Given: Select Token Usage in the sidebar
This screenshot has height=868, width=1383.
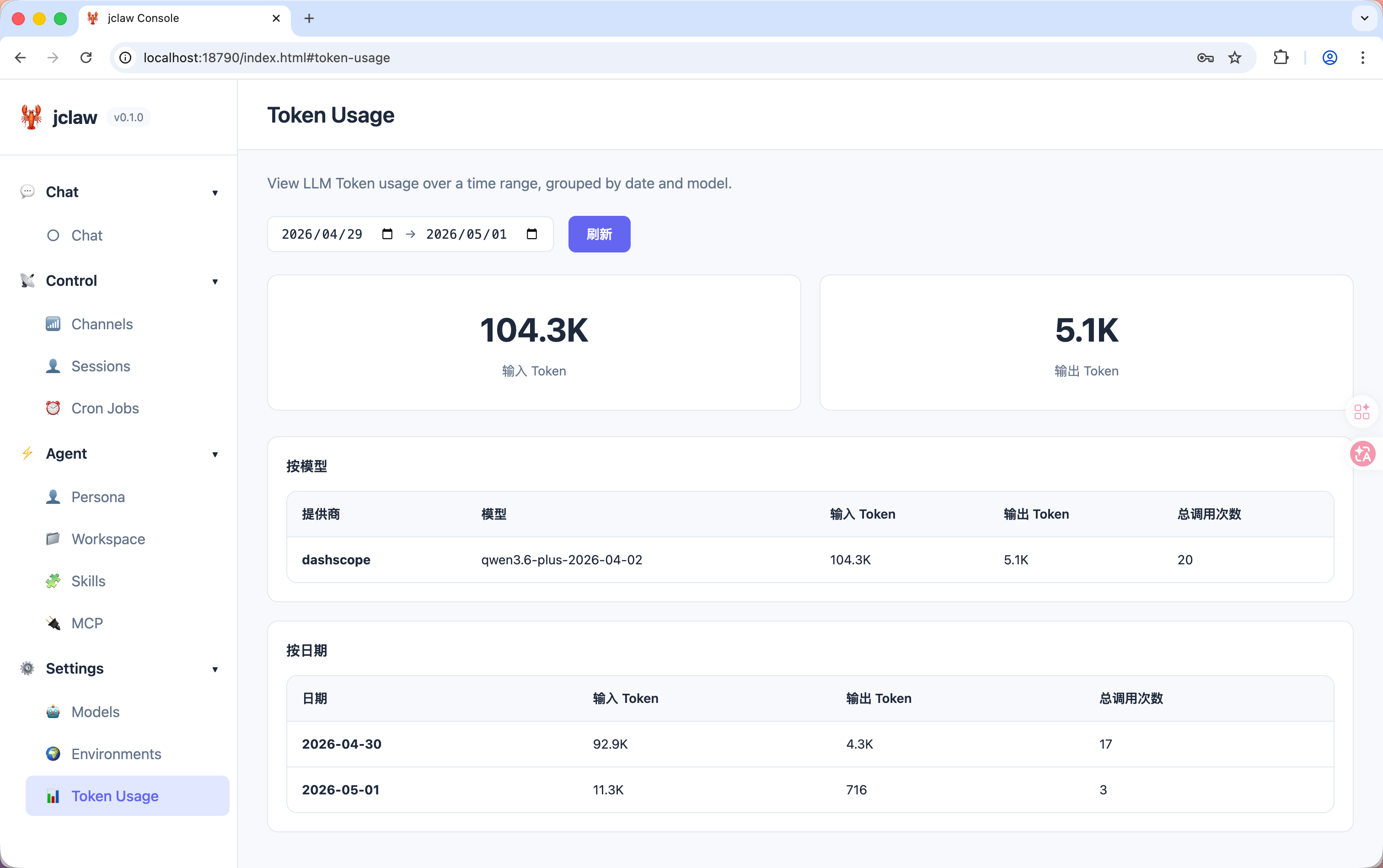Looking at the screenshot, I should tap(128, 796).
